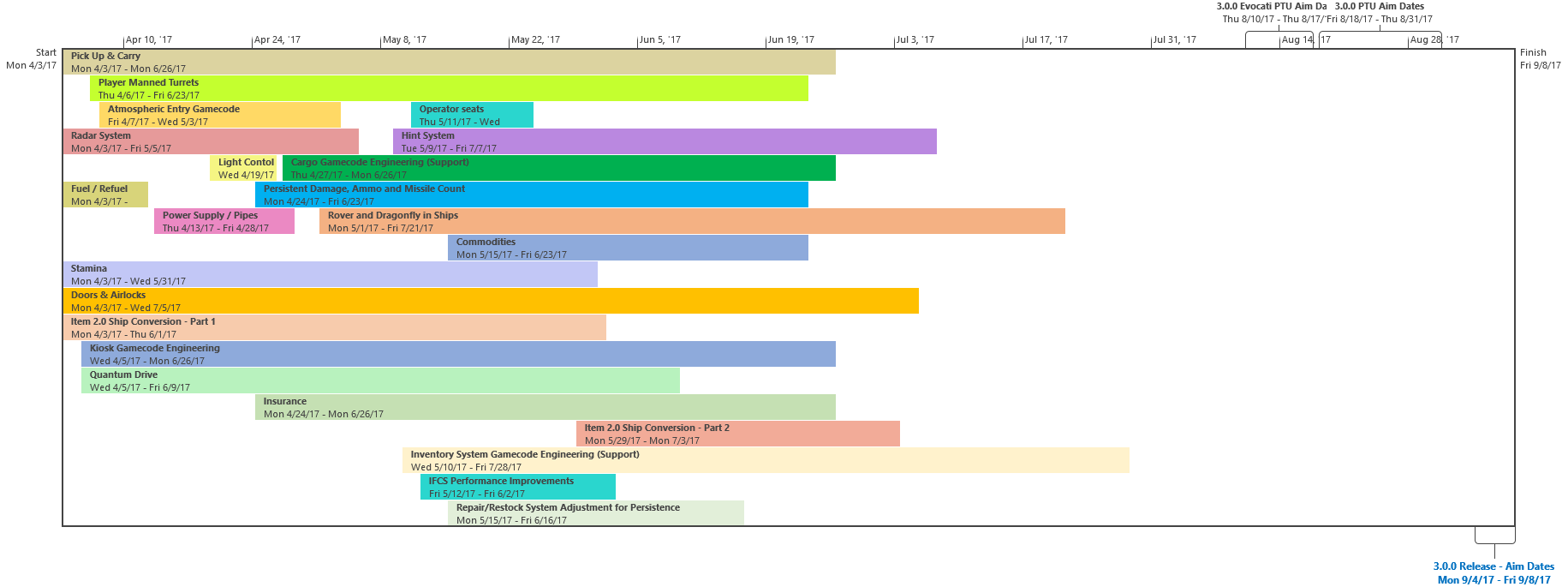Select the Fuel / Refuel task bar
1568x587 pixels.
105,195
